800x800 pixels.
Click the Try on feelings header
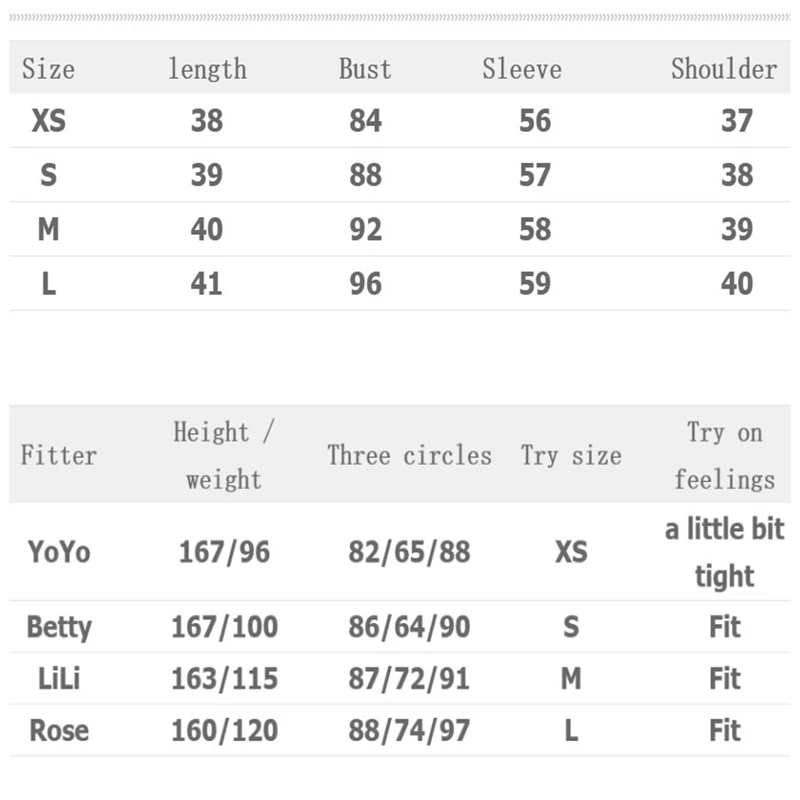point(724,455)
